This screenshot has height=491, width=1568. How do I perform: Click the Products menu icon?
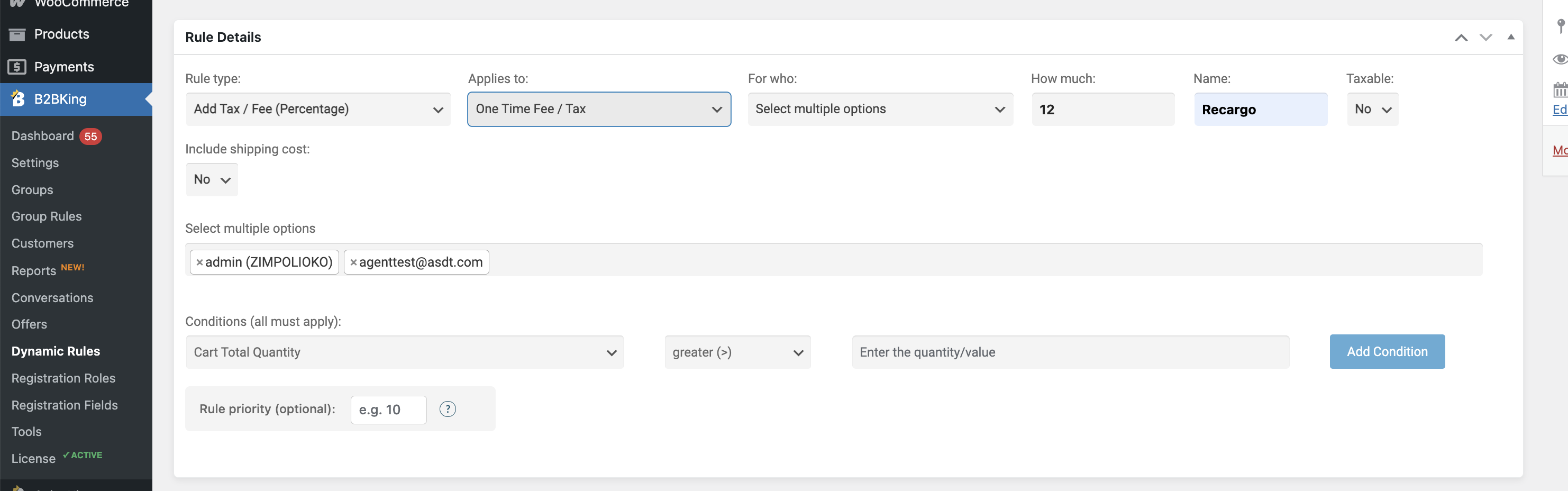point(17,34)
